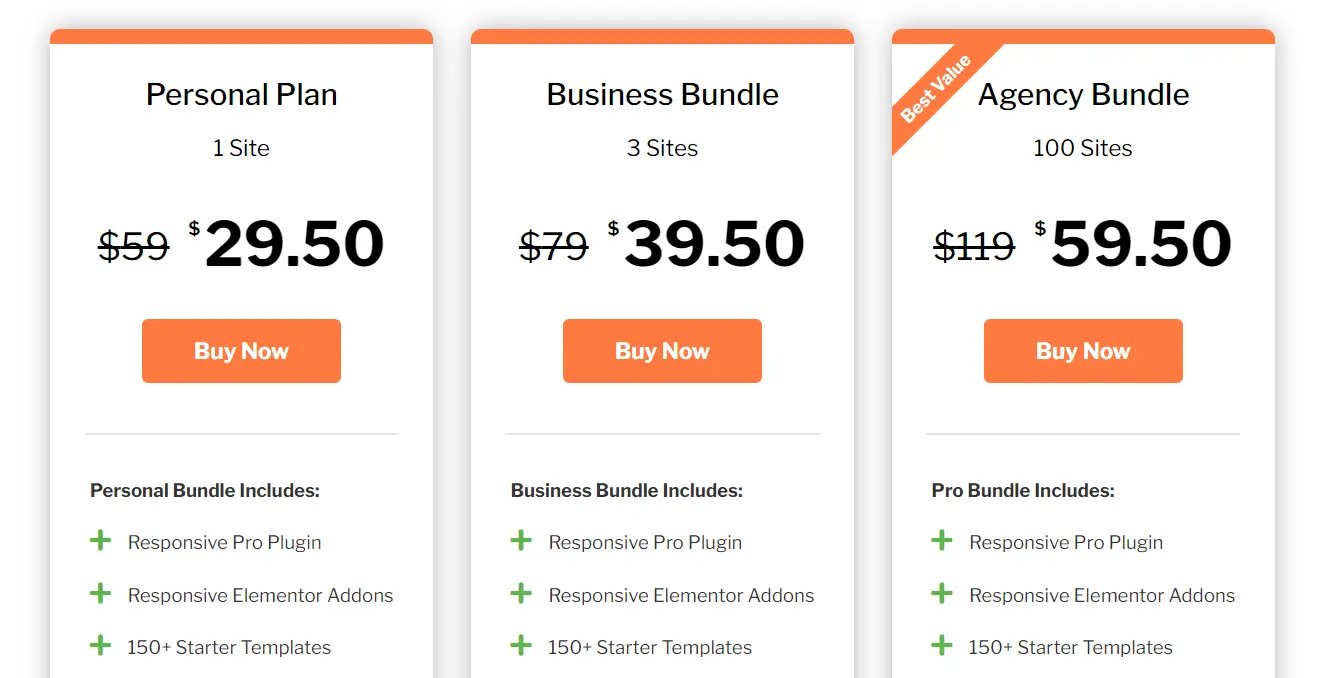
Task: Click the 3 Sites label under Business Bundle
Action: (x=662, y=147)
